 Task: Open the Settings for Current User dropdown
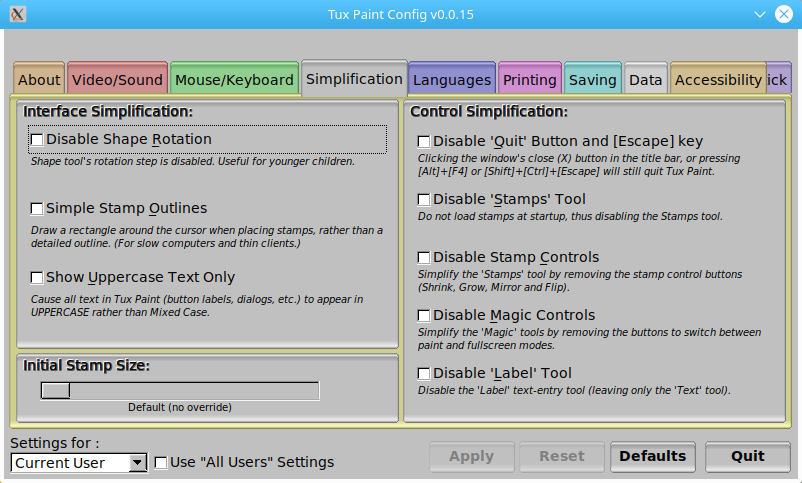(x=79, y=463)
